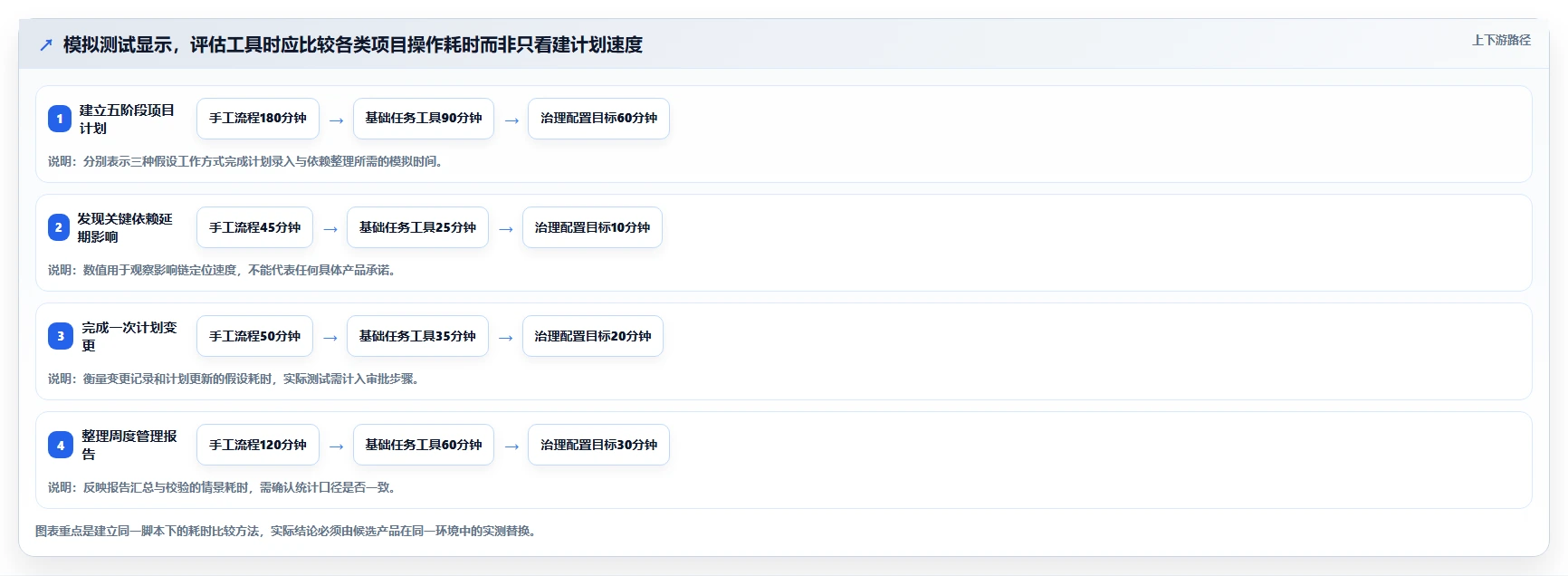Click the chip 治理配置目标30分钟
Viewport: 1568px width, 576px height.
point(598,445)
